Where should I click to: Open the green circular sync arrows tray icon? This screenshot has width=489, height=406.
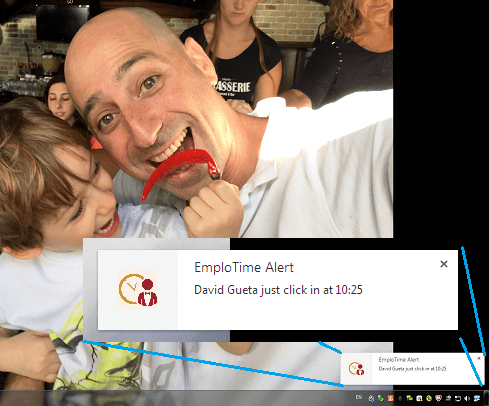[429, 398]
